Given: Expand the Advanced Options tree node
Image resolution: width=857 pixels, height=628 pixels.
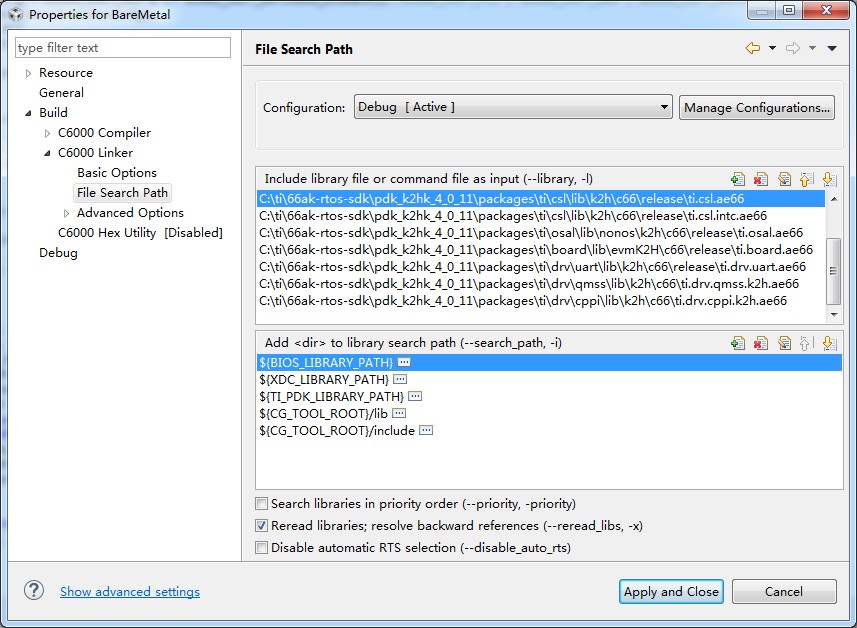Looking at the screenshot, I should click(x=66, y=213).
